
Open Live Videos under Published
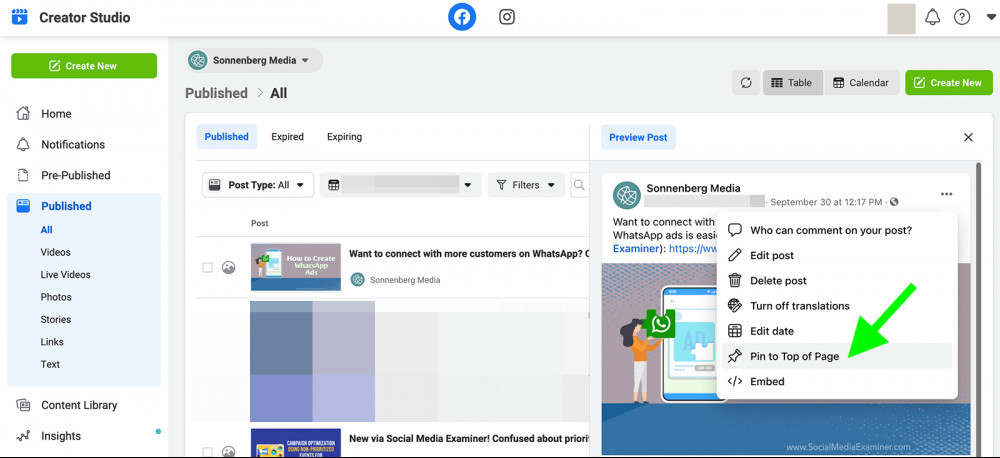pos(65,274)
